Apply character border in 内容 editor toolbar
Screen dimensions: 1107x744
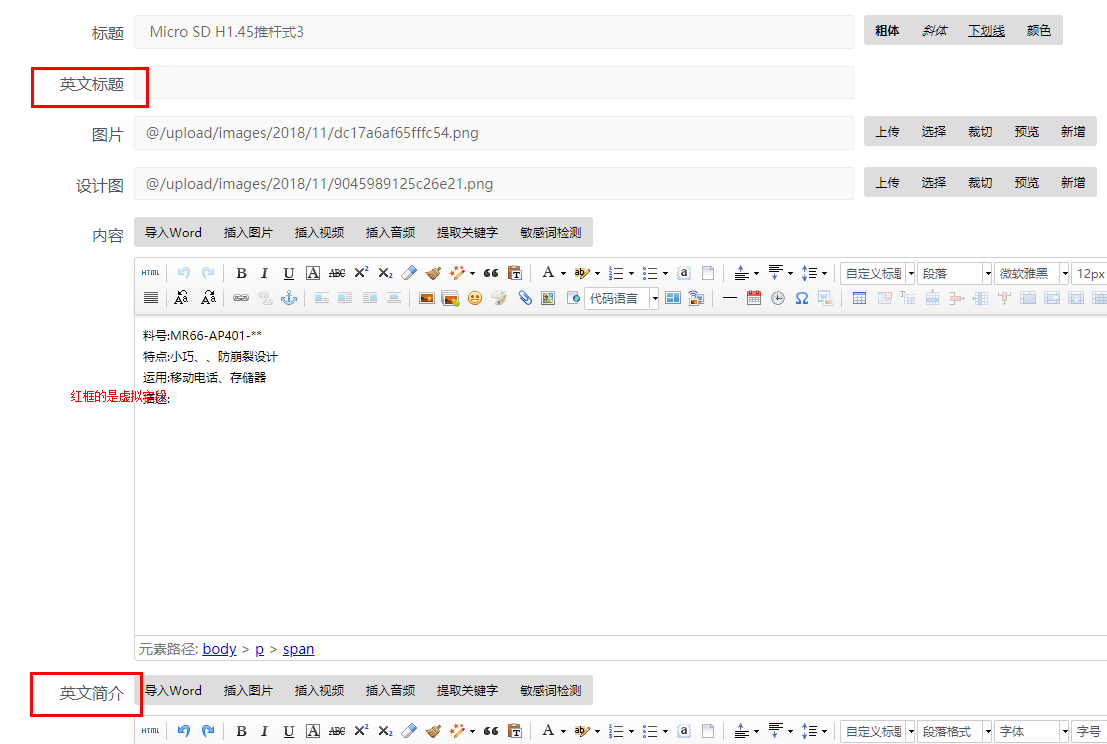point(313,272)
